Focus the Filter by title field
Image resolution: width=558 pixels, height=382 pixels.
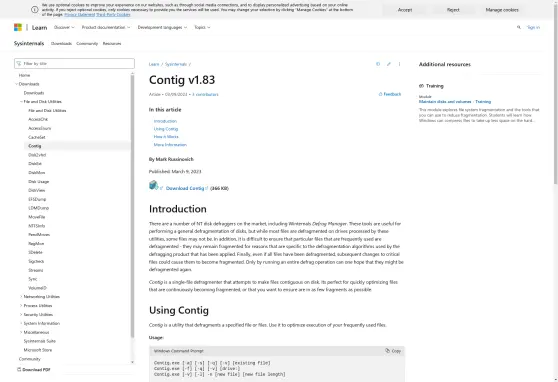pos(74,63)
